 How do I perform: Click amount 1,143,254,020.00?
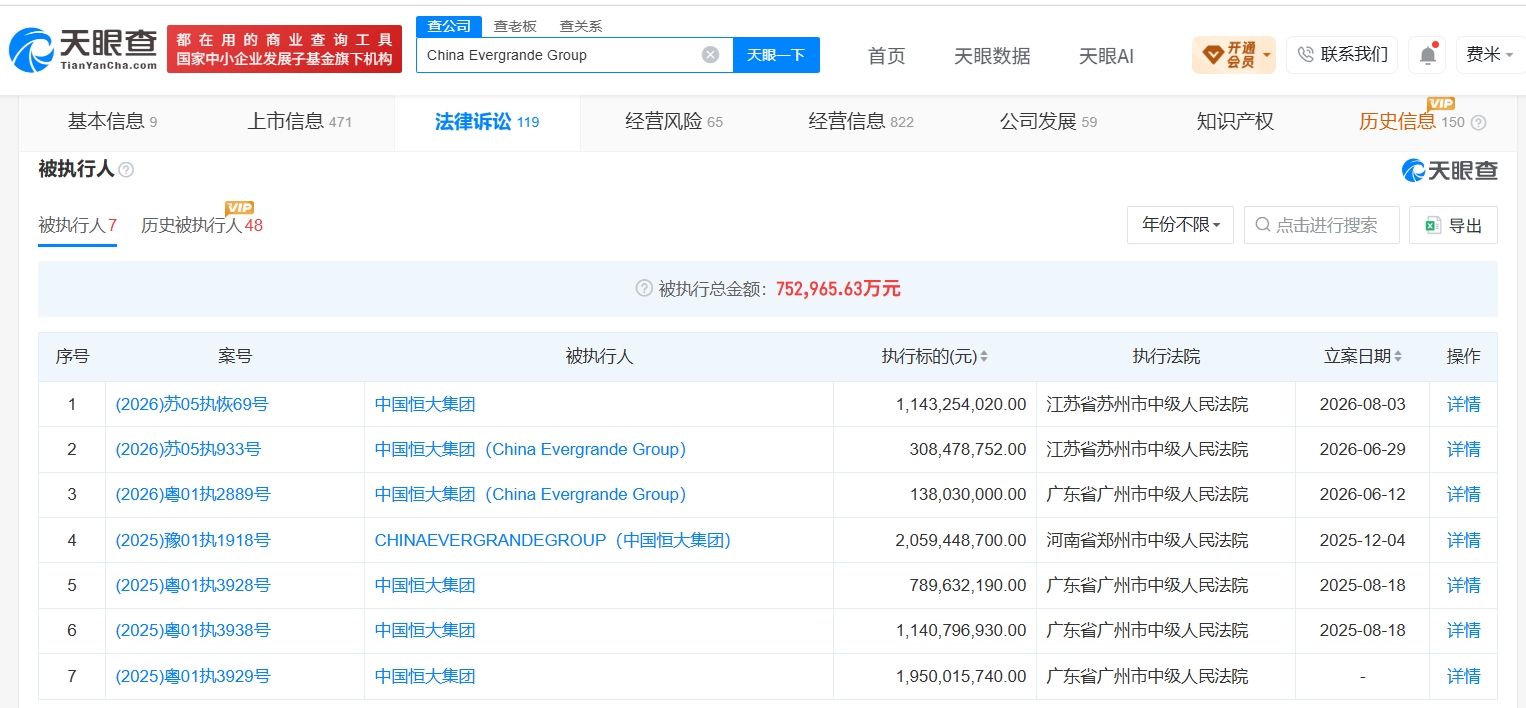[961, 404]
